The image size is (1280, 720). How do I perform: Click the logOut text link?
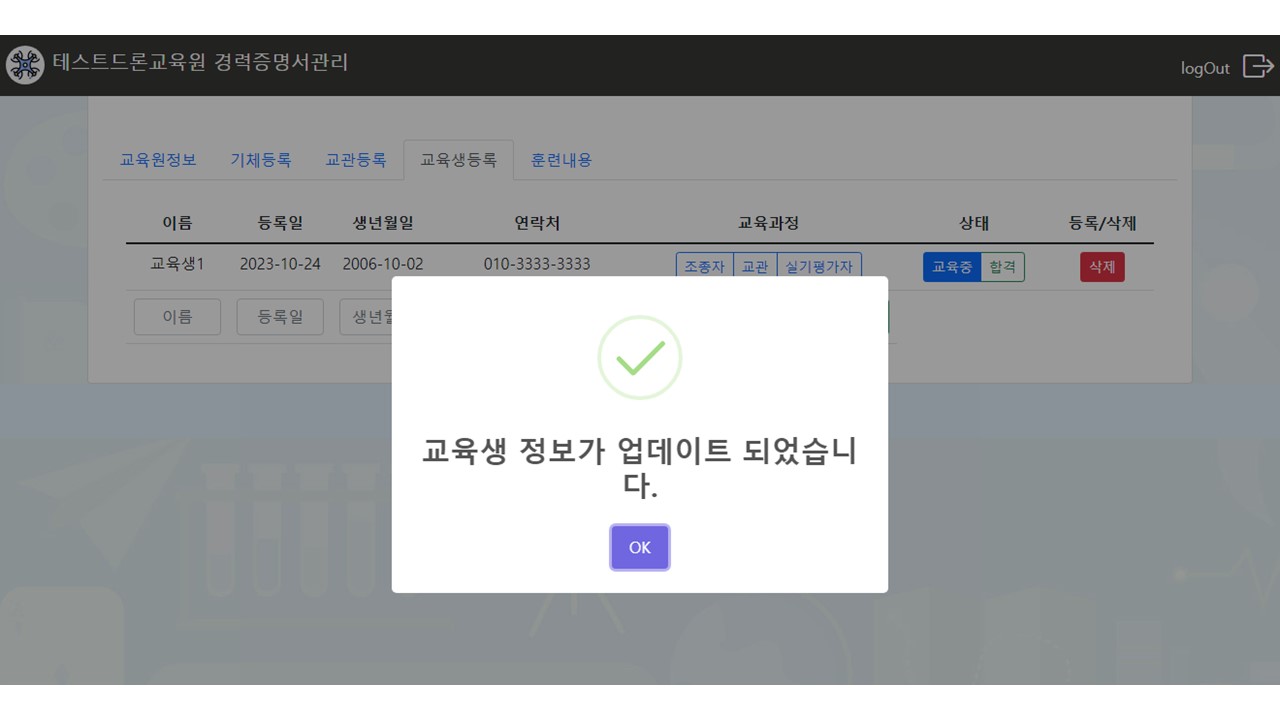[x=1205, y=68]
